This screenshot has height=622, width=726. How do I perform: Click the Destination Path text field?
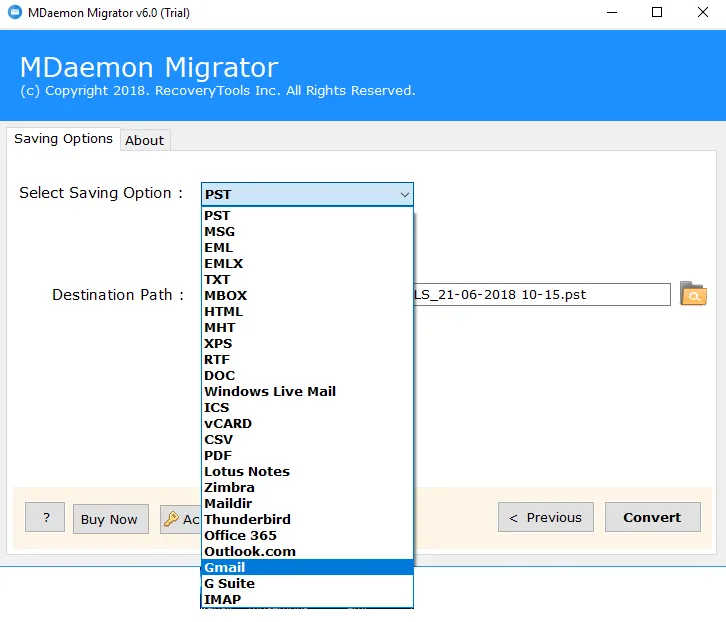540,294
